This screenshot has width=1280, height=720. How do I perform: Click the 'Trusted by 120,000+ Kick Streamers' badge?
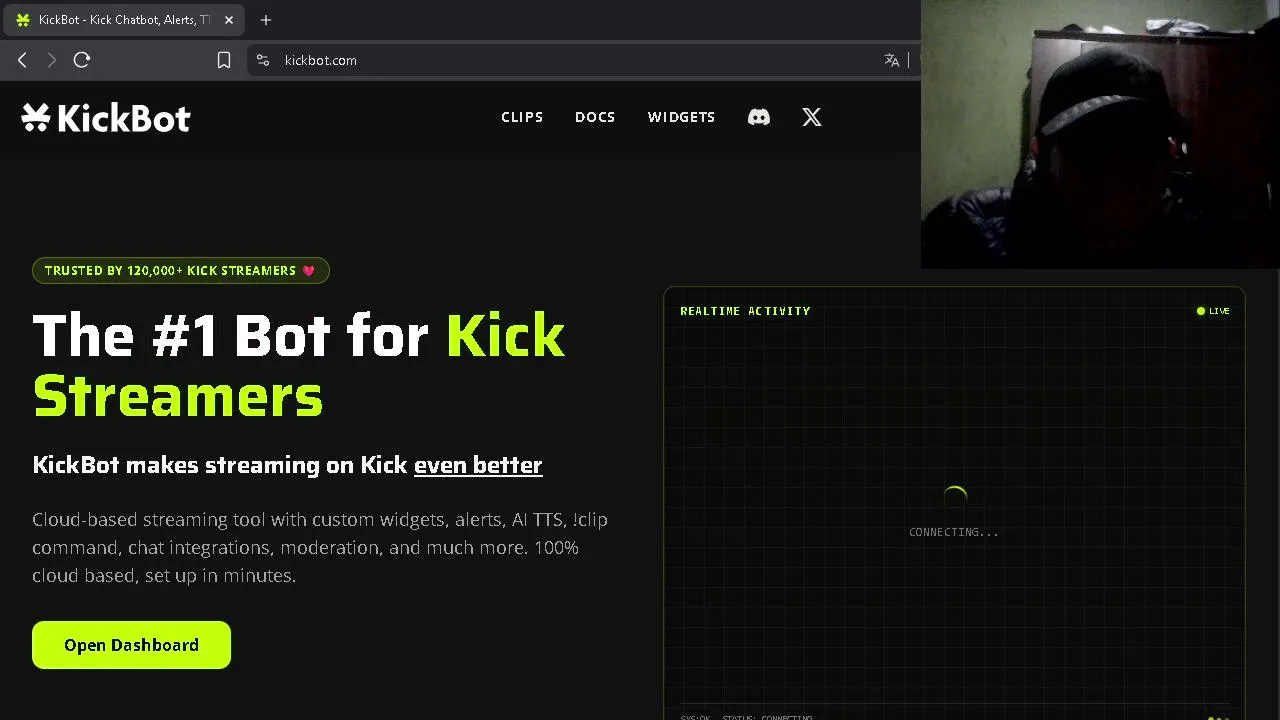pos(181,271)
